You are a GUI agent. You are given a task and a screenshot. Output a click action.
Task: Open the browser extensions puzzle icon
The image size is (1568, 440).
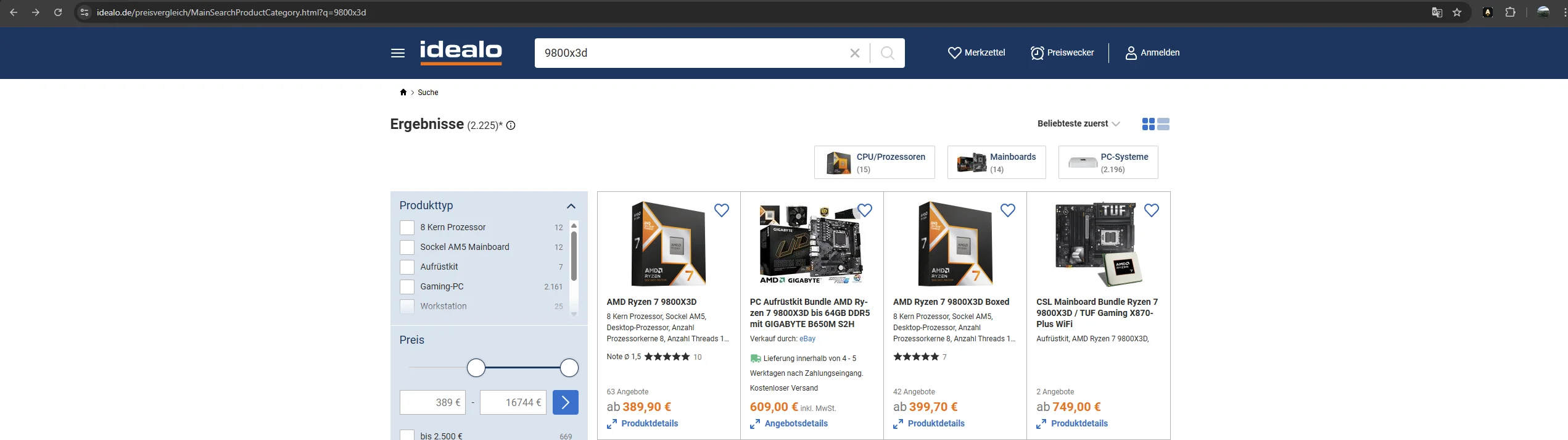coord(1511,12)
